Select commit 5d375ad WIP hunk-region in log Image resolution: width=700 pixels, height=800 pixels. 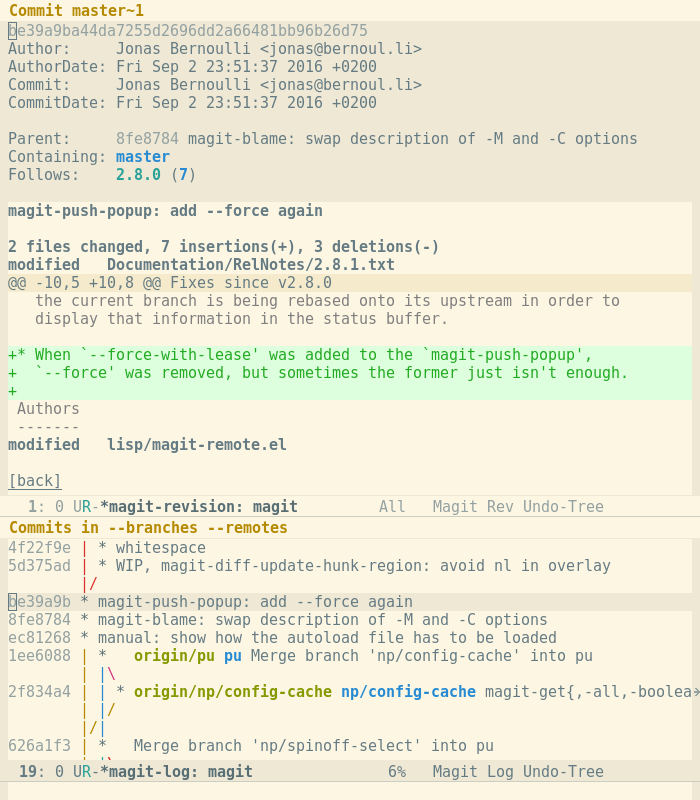coord(309,565)
